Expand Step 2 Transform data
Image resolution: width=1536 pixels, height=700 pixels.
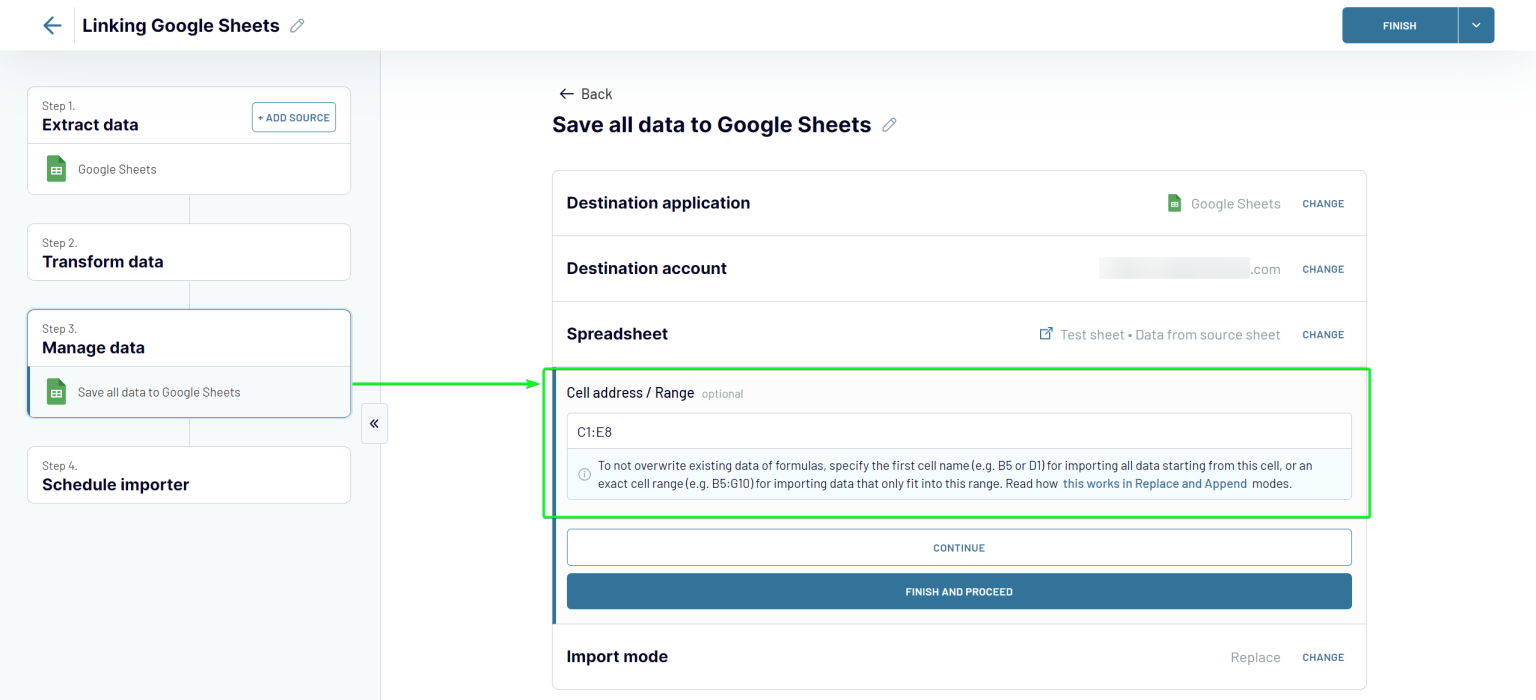coord(188,252)
